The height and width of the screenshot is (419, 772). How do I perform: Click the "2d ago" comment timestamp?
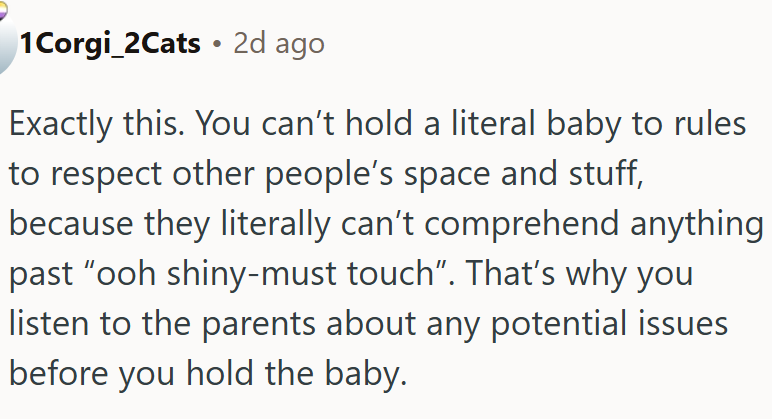tap(278, 44)
